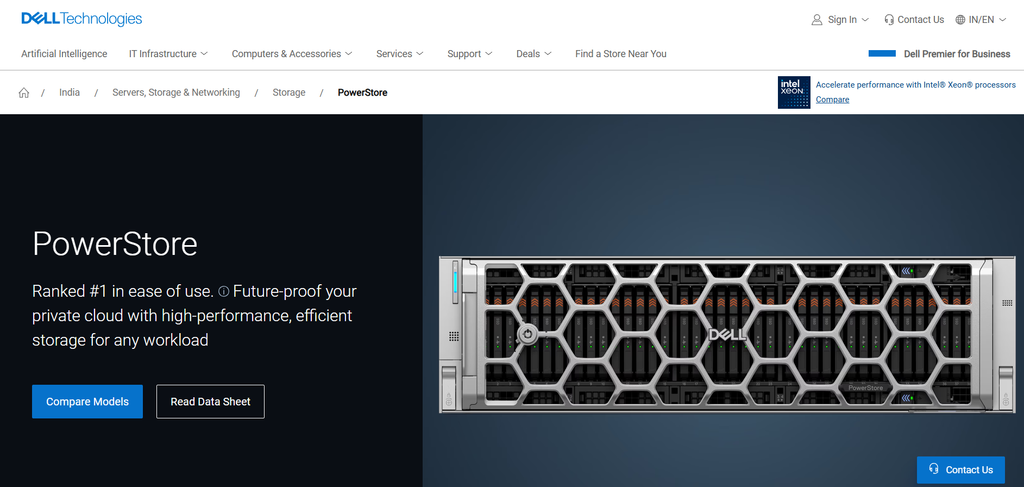1024x487 pixels.
Task: Open 'Accelerate performance with Intel Xeon processors' link
Action: tap(916, 85)
